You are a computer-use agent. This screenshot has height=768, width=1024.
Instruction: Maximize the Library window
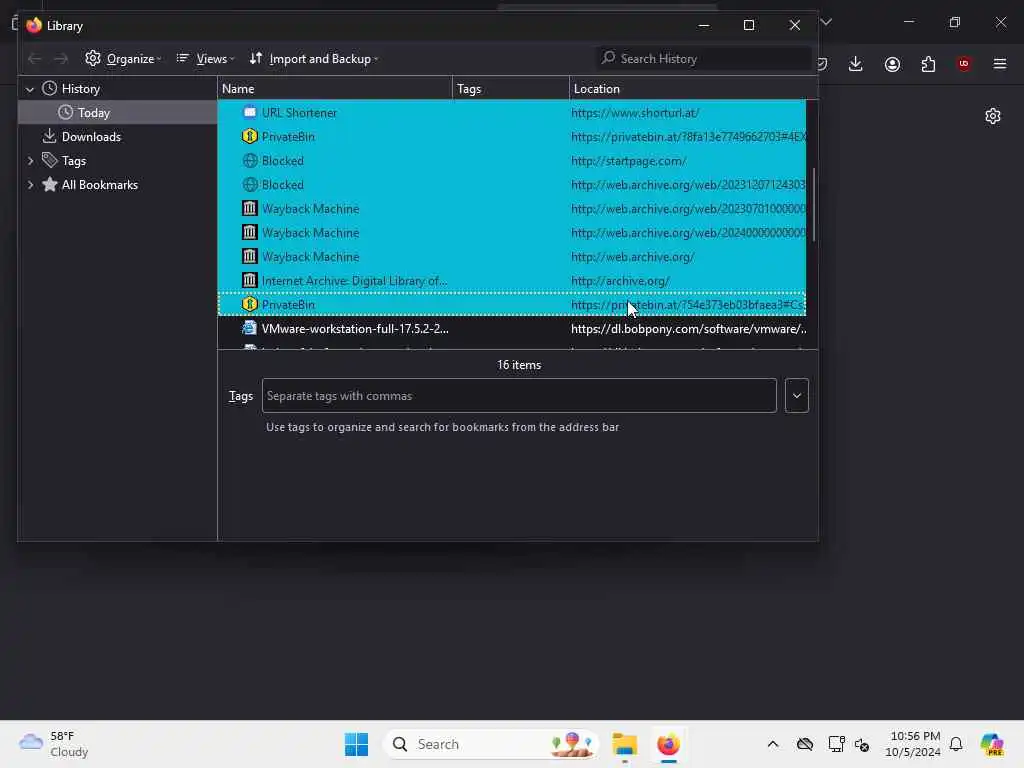click(749, 25)
